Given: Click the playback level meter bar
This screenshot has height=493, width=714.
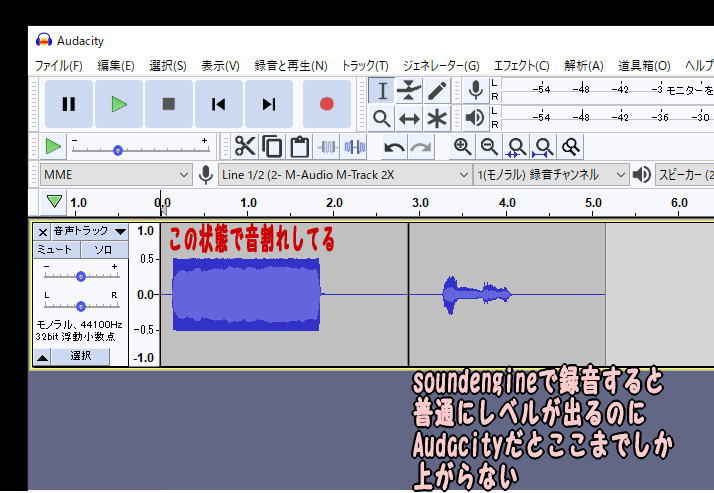Looking at the screenshot, I should (x=607, y=118).
